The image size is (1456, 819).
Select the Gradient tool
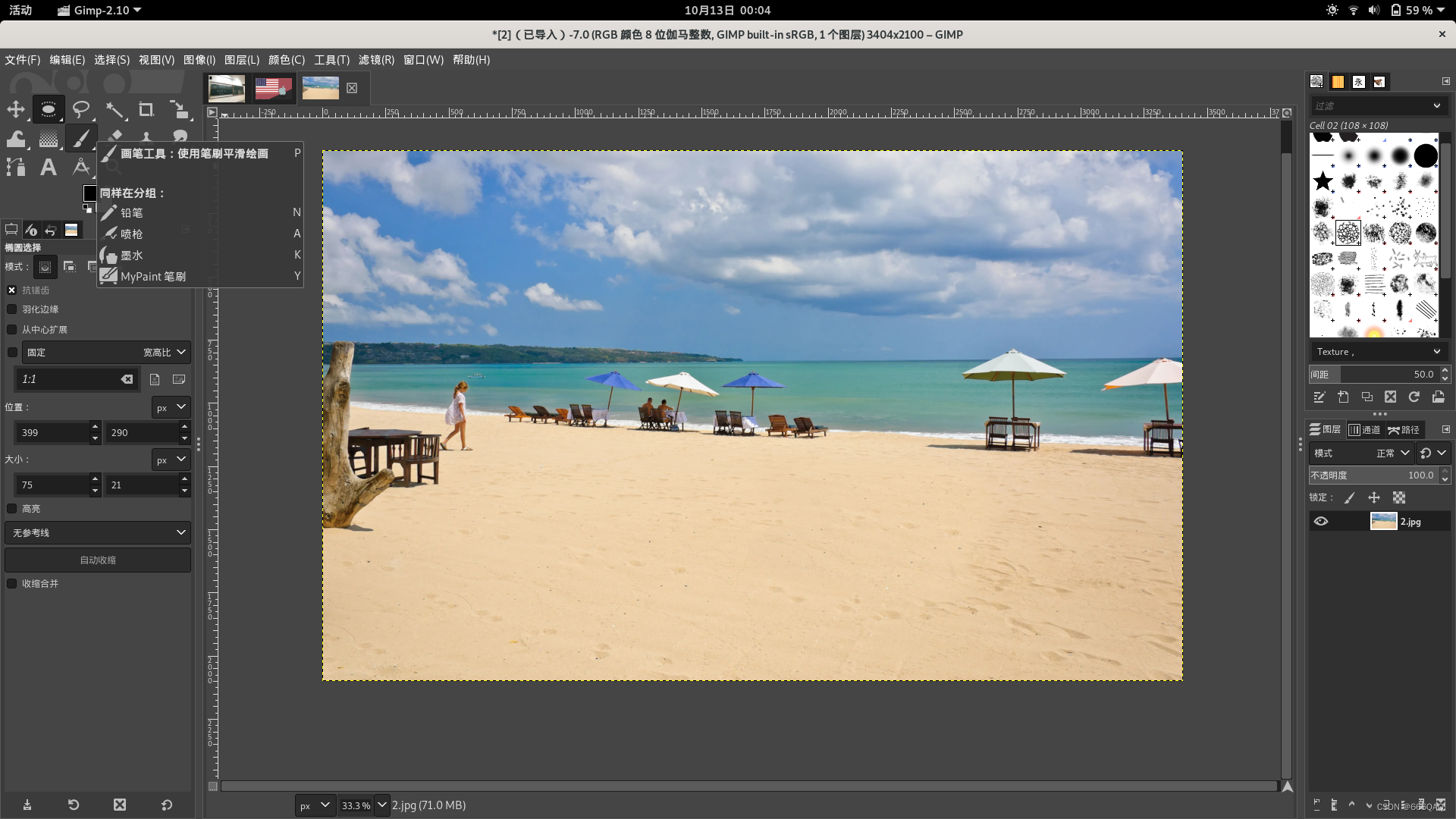(x=49, y=139)
